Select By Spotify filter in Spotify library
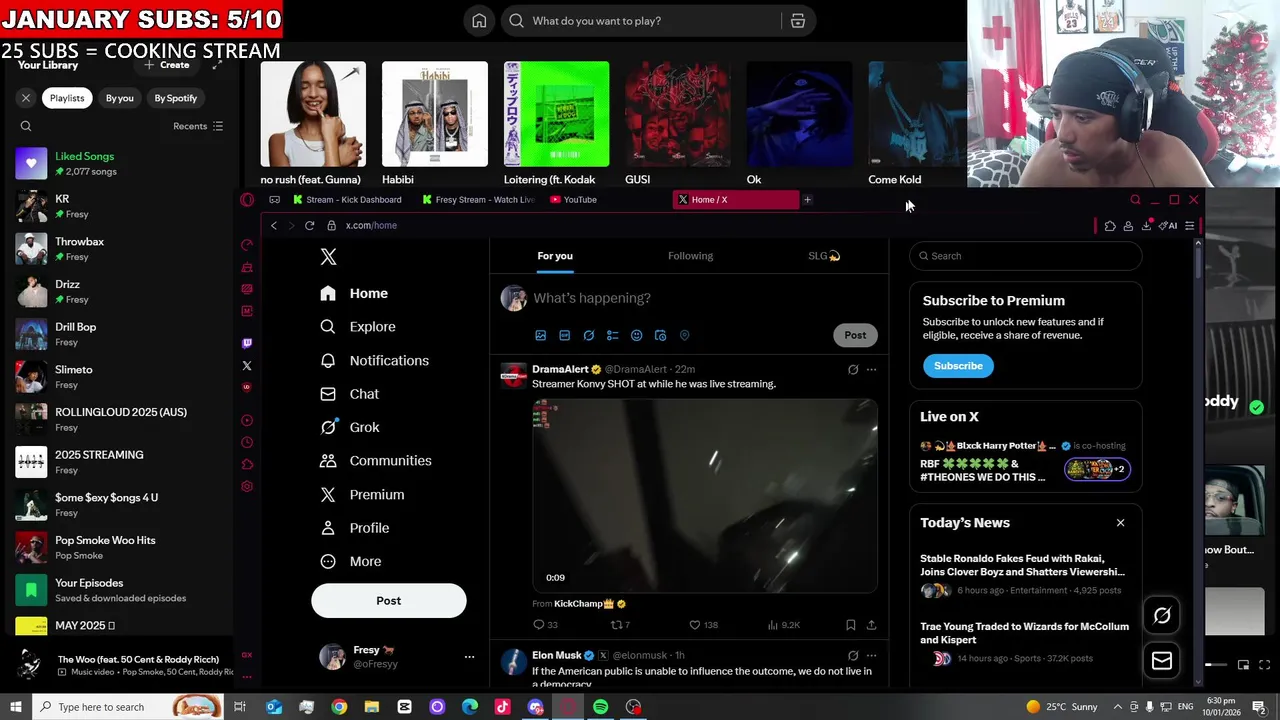The image size is (1280, 720). 175,98
